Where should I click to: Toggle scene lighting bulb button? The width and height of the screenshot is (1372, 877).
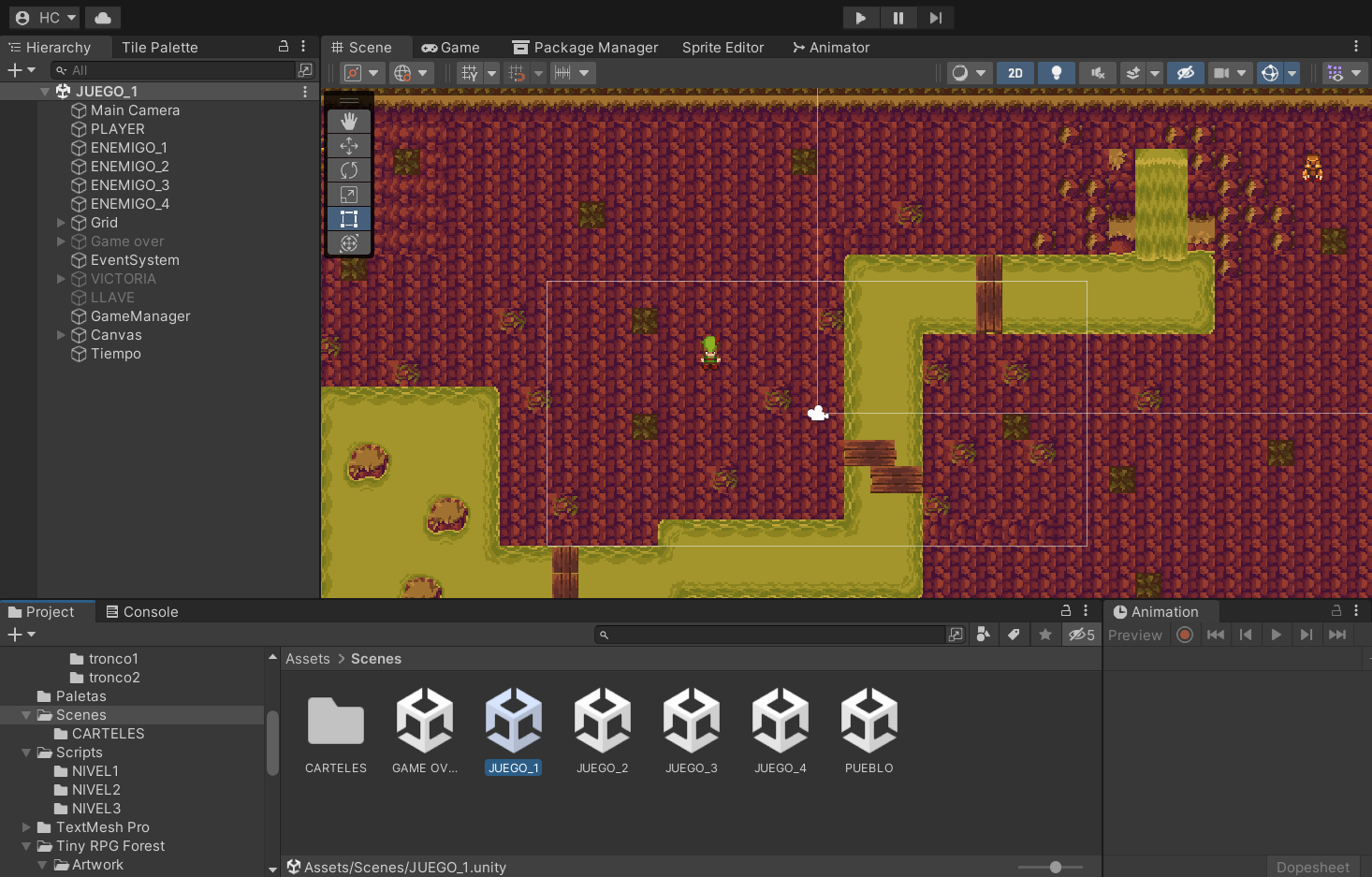(x=1056, y=73)
